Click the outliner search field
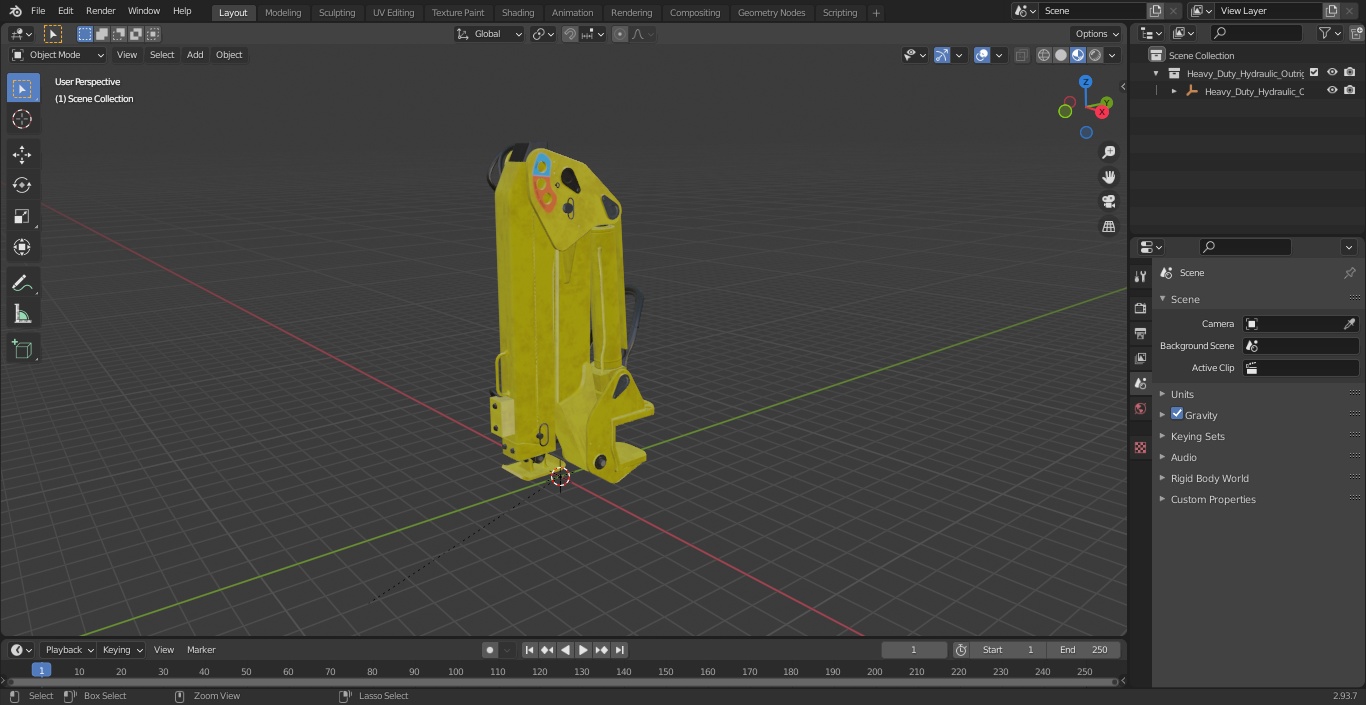Screen dimensions: 1366x705 click(x=1256, y=33)
